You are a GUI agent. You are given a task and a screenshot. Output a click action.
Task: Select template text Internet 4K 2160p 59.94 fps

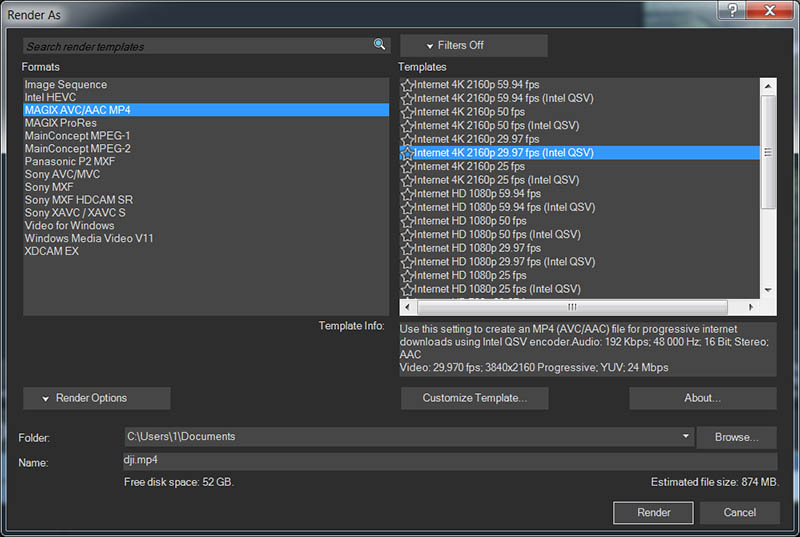(477, 85)
